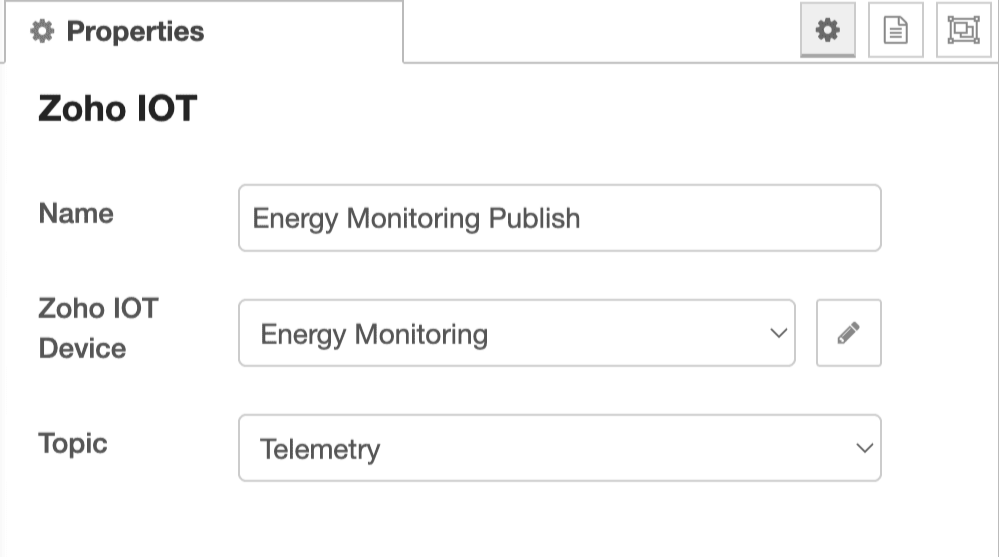Place cursor in Energy Monitoring Publish text
This screenshot has width=999, height=557.
coord(416,218)
